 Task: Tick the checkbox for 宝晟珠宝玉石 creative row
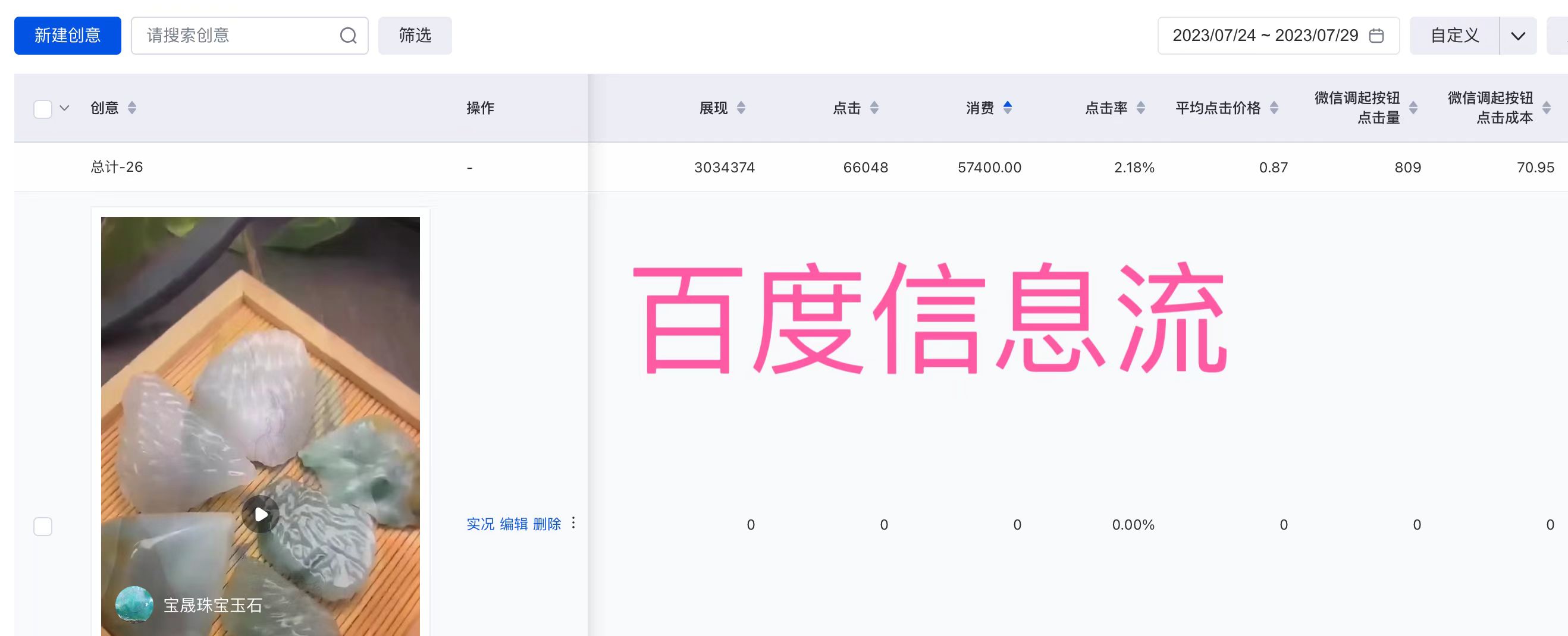(43, 526)
